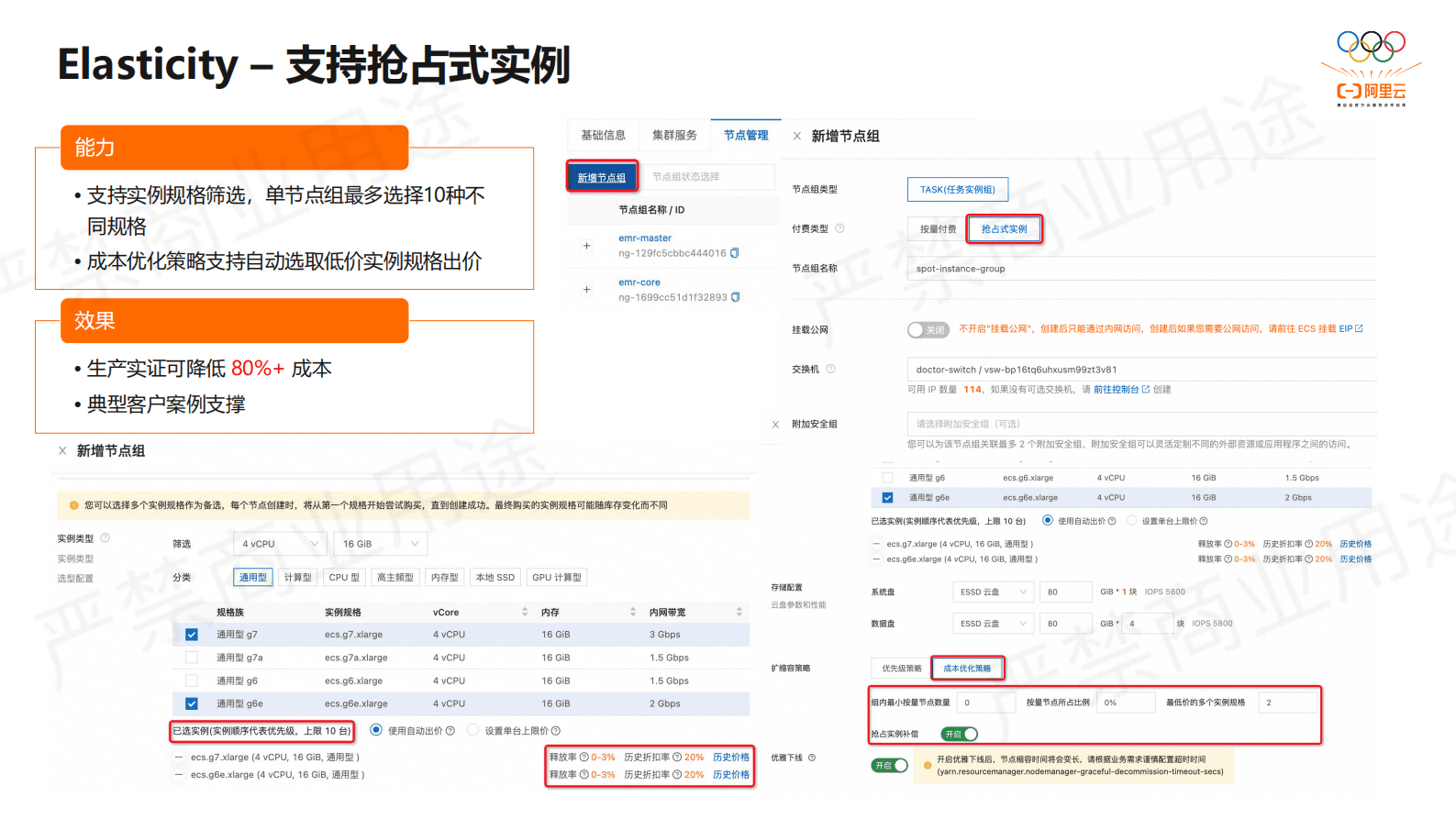Open the 节点组状态选择 filter
Image resolution: width=1456 pixels, height=819 pixels.
(709, 176)
